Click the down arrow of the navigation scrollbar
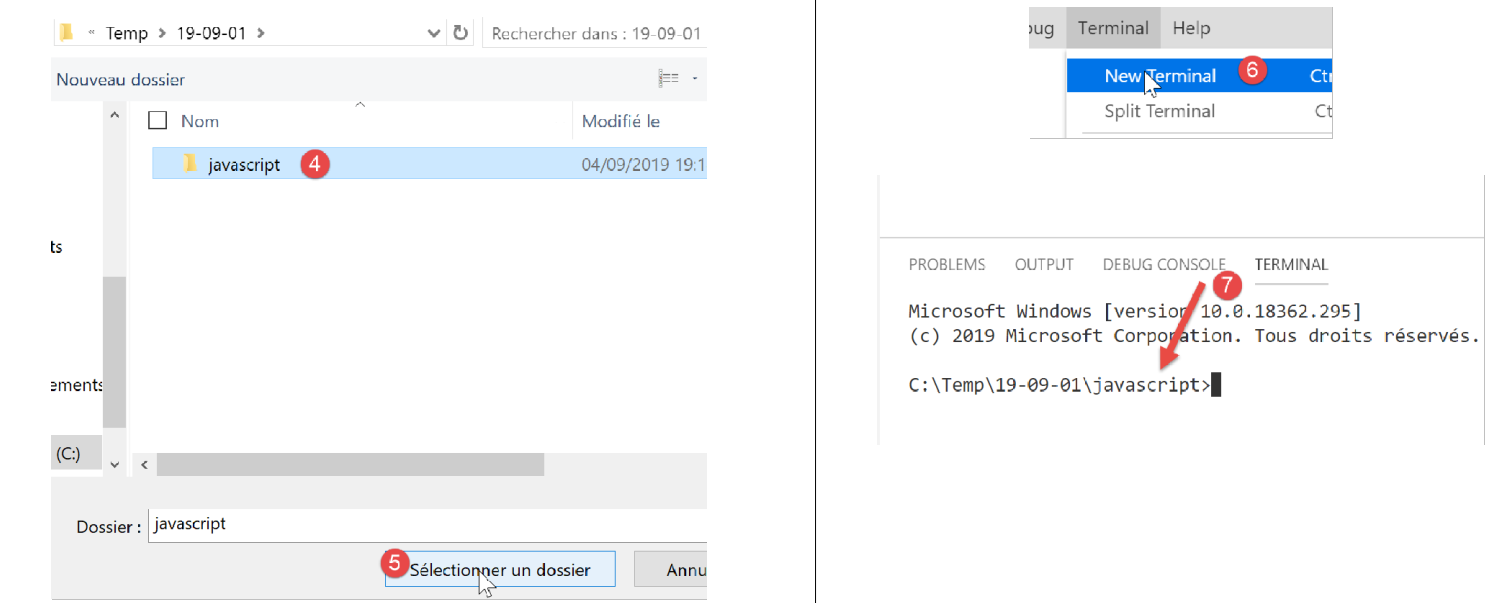Viewport: 1498px width, 603px height. [114, 465]
